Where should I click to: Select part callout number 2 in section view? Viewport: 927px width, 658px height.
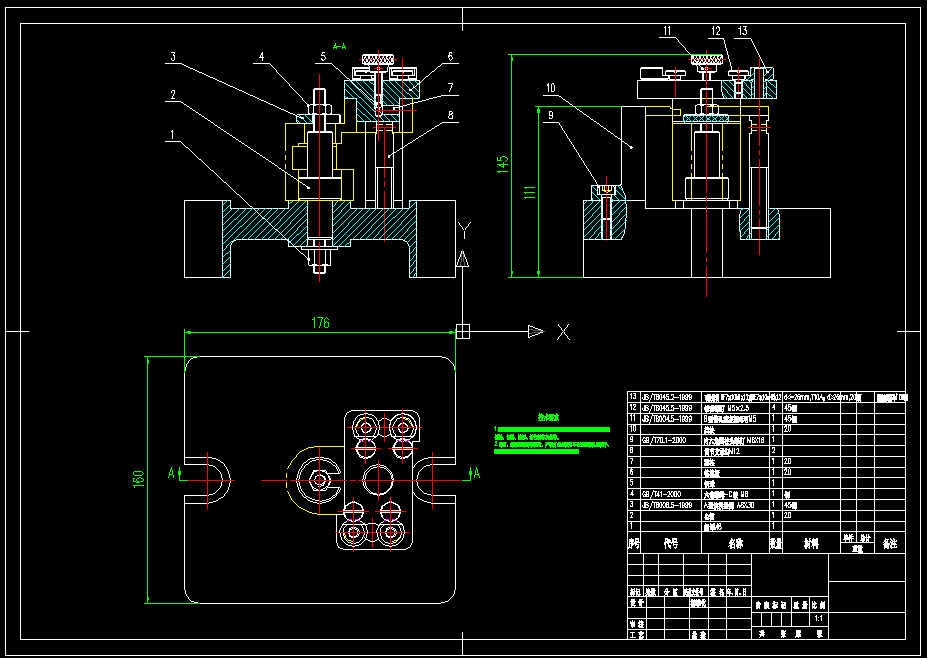(173, 95)
